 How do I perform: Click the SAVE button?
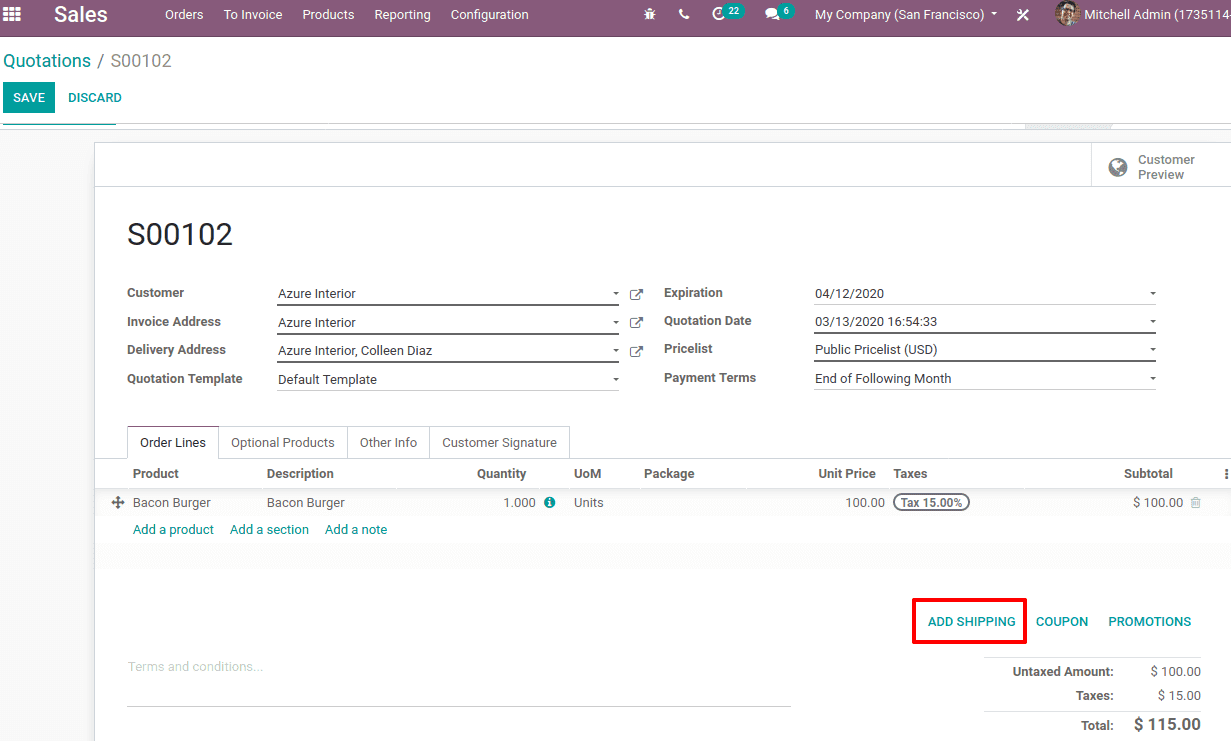point(29,97)
